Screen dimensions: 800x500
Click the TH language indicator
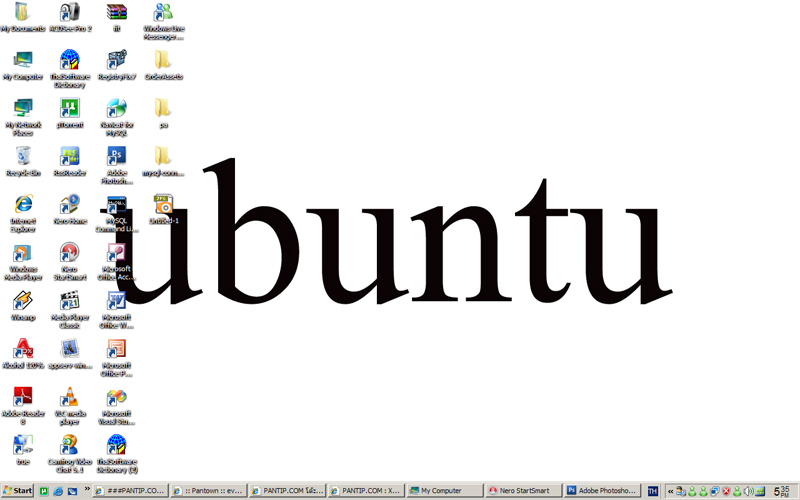[653, 491]
